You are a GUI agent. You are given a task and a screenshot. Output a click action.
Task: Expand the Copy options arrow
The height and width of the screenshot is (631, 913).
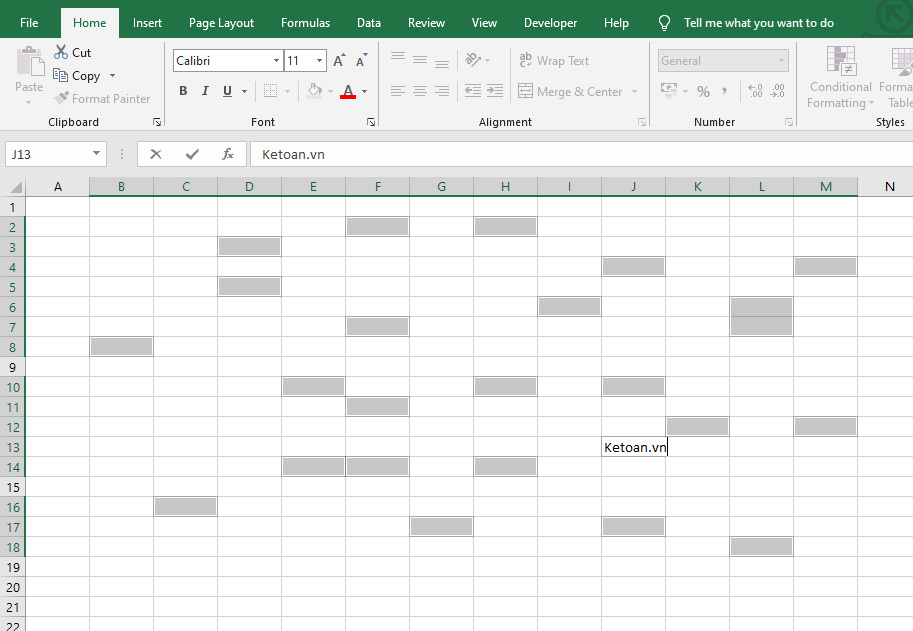tap(112, 76)
